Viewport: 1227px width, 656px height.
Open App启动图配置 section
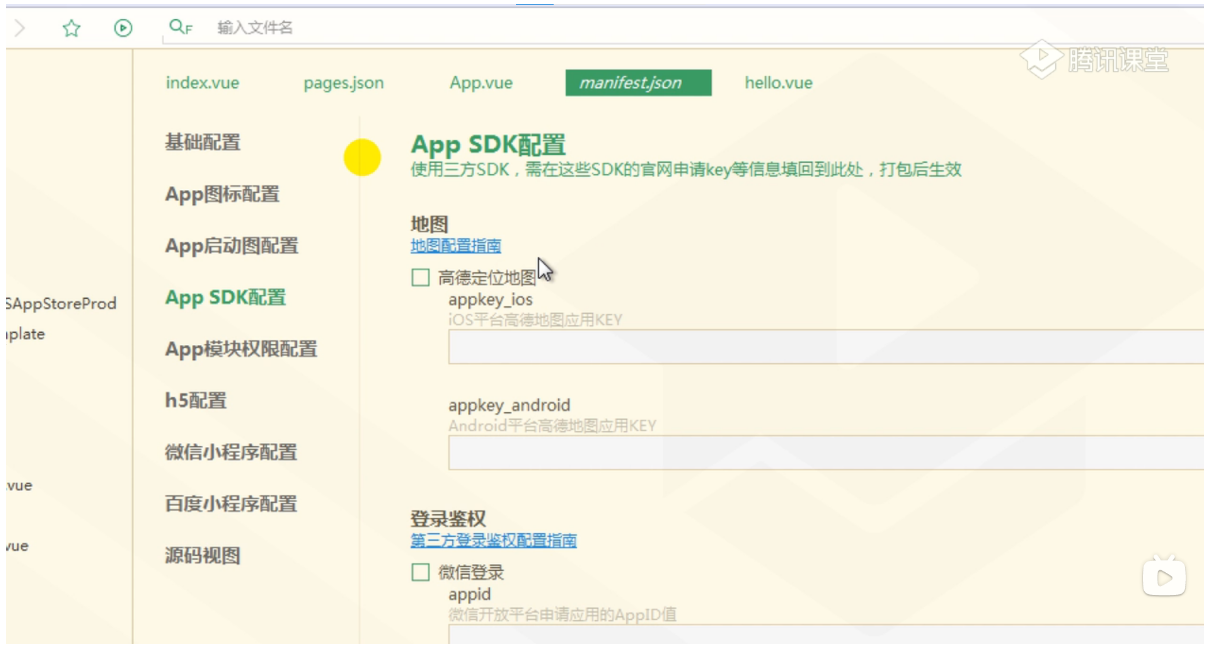(x=232, y=246)
